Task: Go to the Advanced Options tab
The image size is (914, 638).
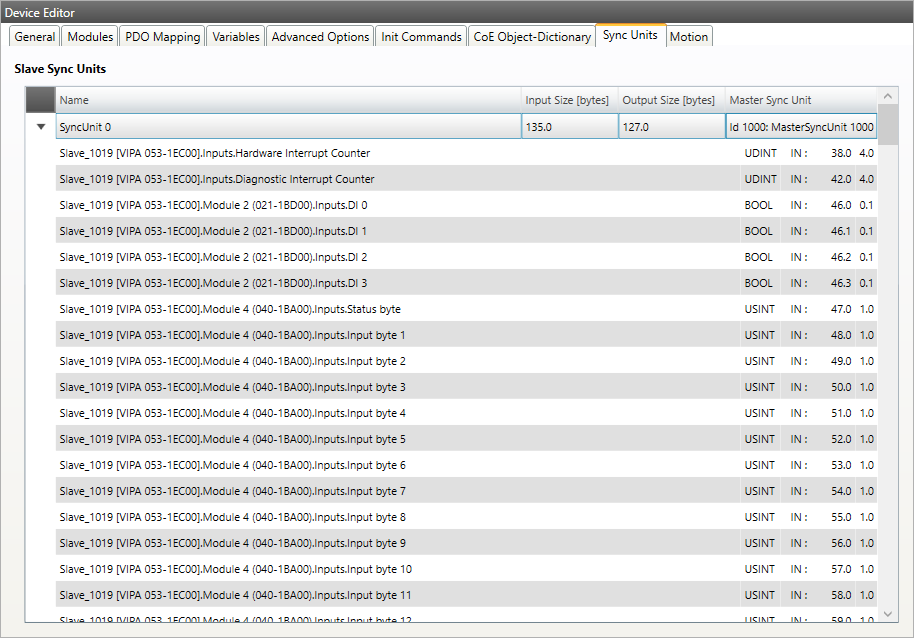Action: tap(320, 37)
